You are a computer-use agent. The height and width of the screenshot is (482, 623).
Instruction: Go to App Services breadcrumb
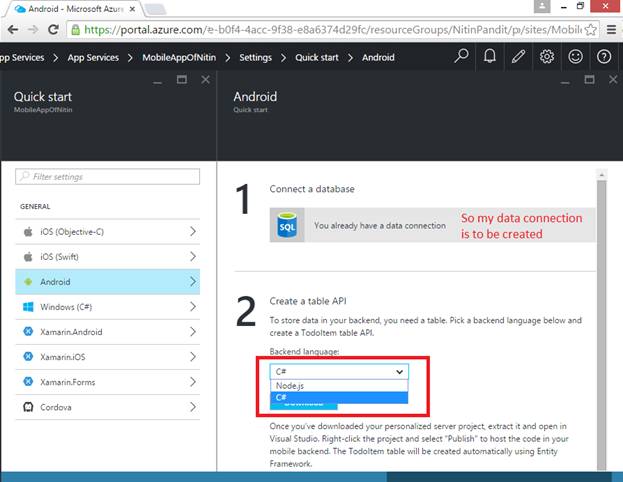point(93,57)
